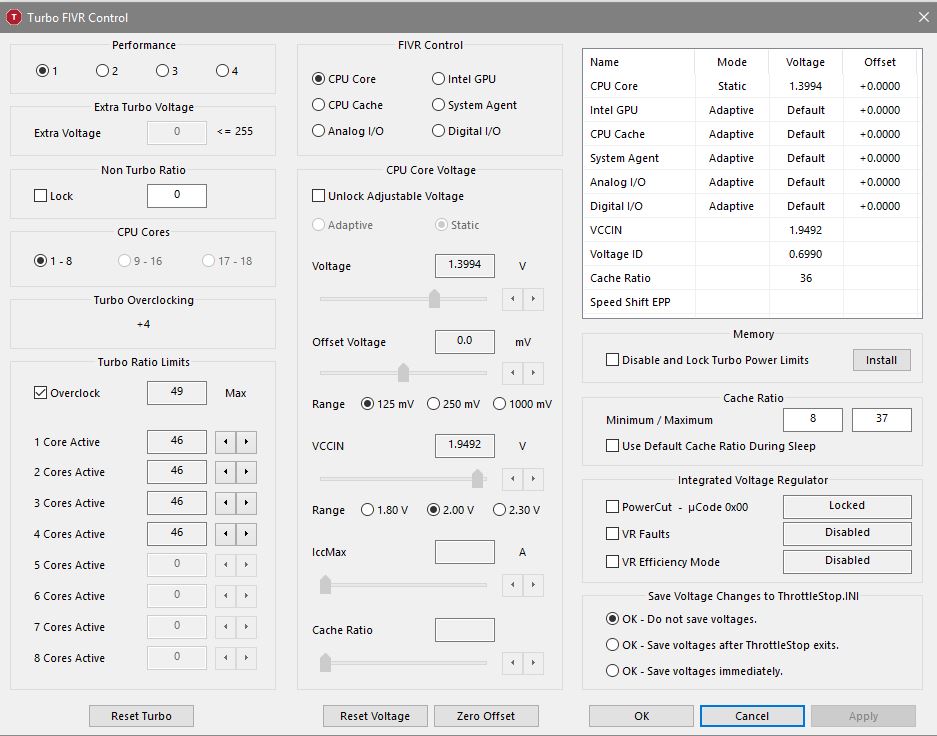Click the VR Faults Disabled button
937x736 pixels.
(x=847, y=533)
